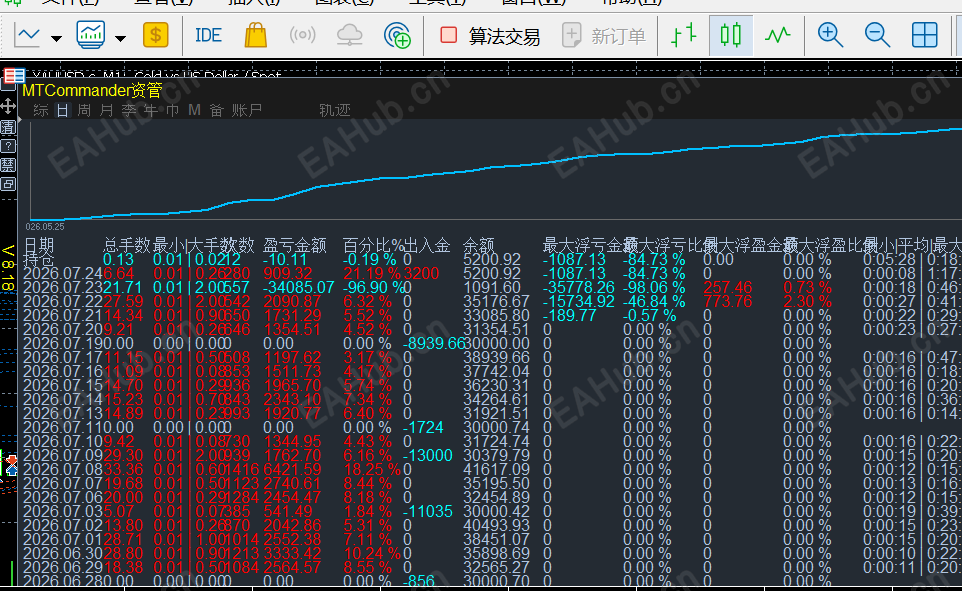
Task: Click the signals broadcast icon
Action: (302, 35)
